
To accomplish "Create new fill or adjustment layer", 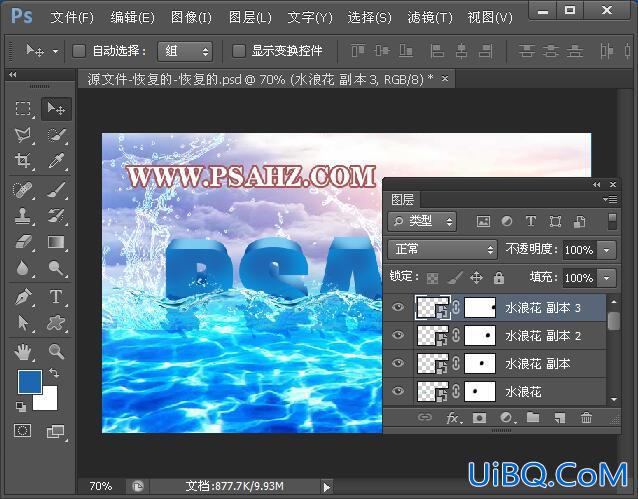I will (x=507, y=418).
